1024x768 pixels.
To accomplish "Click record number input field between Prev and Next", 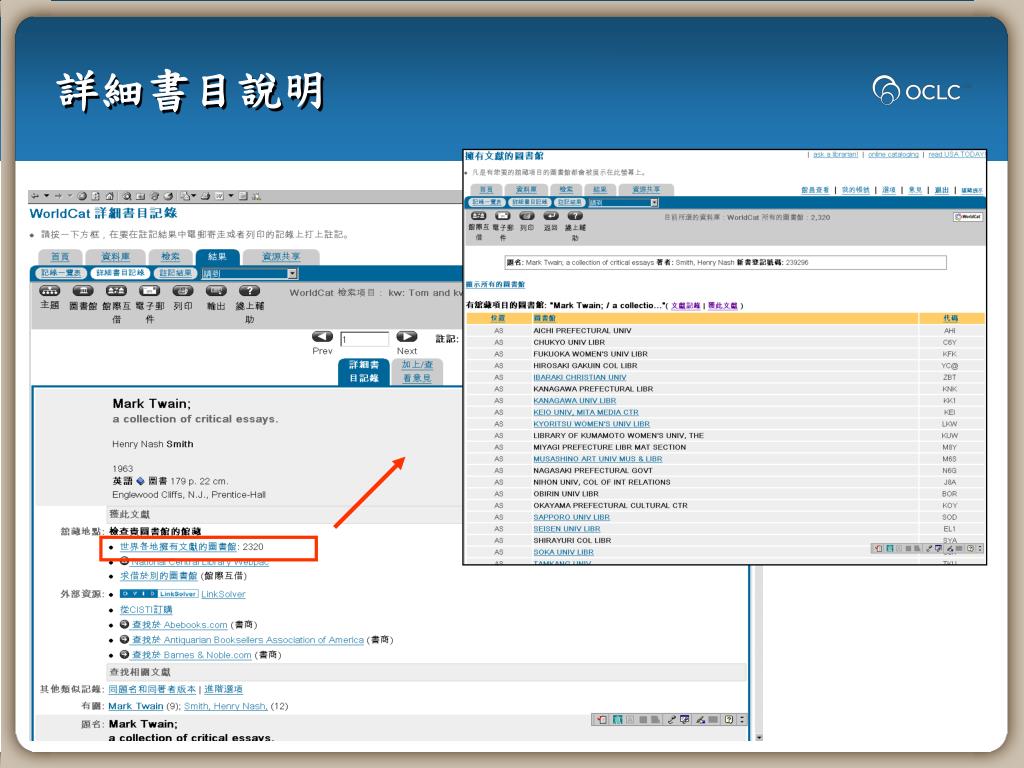I will [x=364, y=339].
